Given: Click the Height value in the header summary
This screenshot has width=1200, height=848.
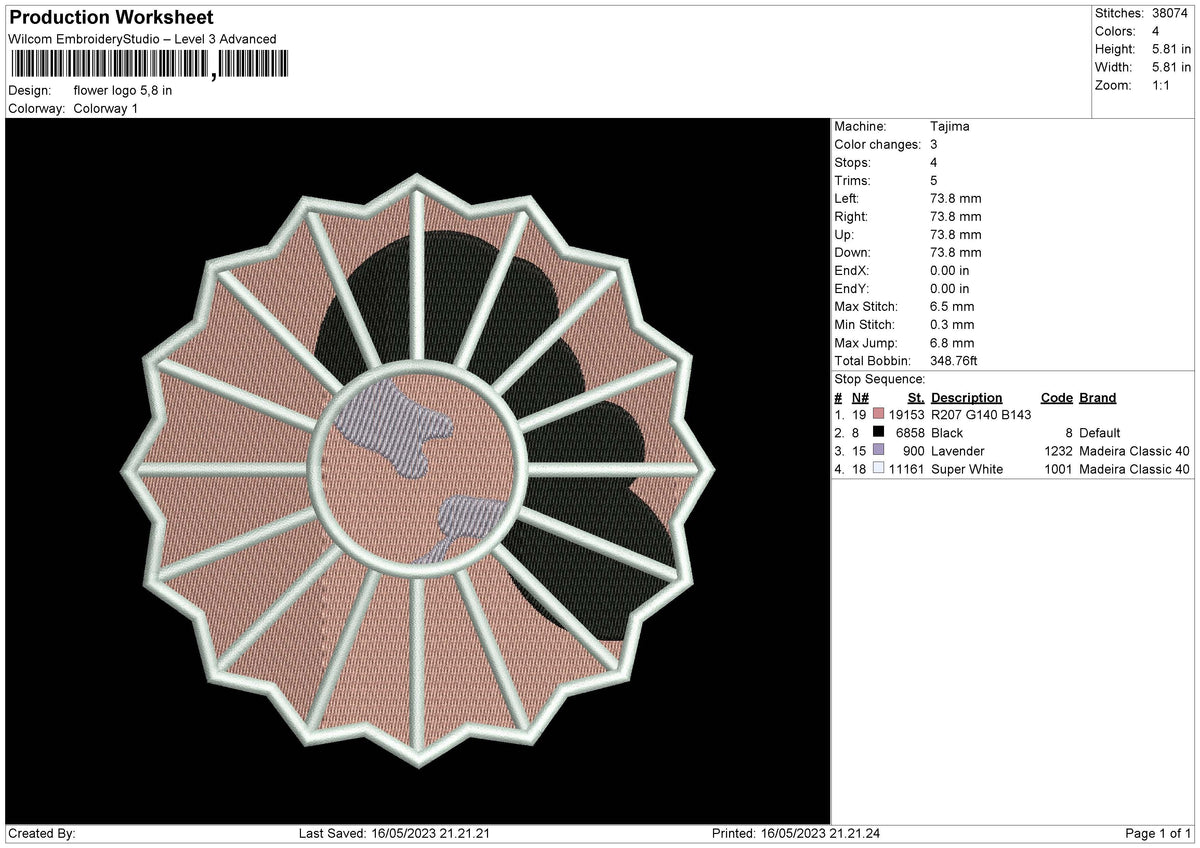Looking at the screenshot, I should point(1171,49).
